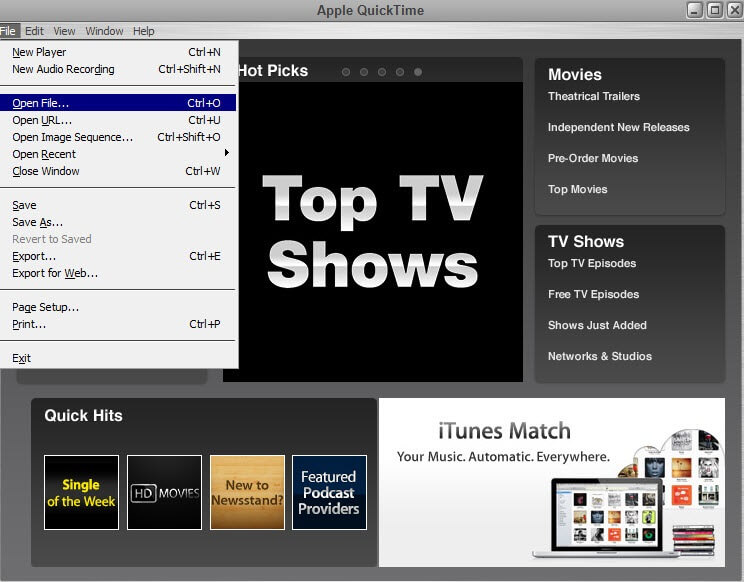Click the Movies section heading
The image size is (744, 582).
coord(575,74)
